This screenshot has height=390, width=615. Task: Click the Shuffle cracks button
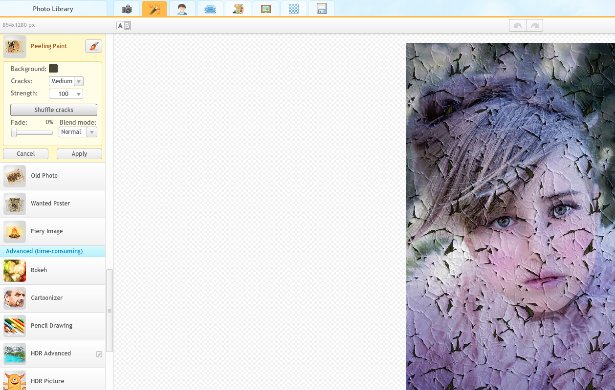pos(54,109)
